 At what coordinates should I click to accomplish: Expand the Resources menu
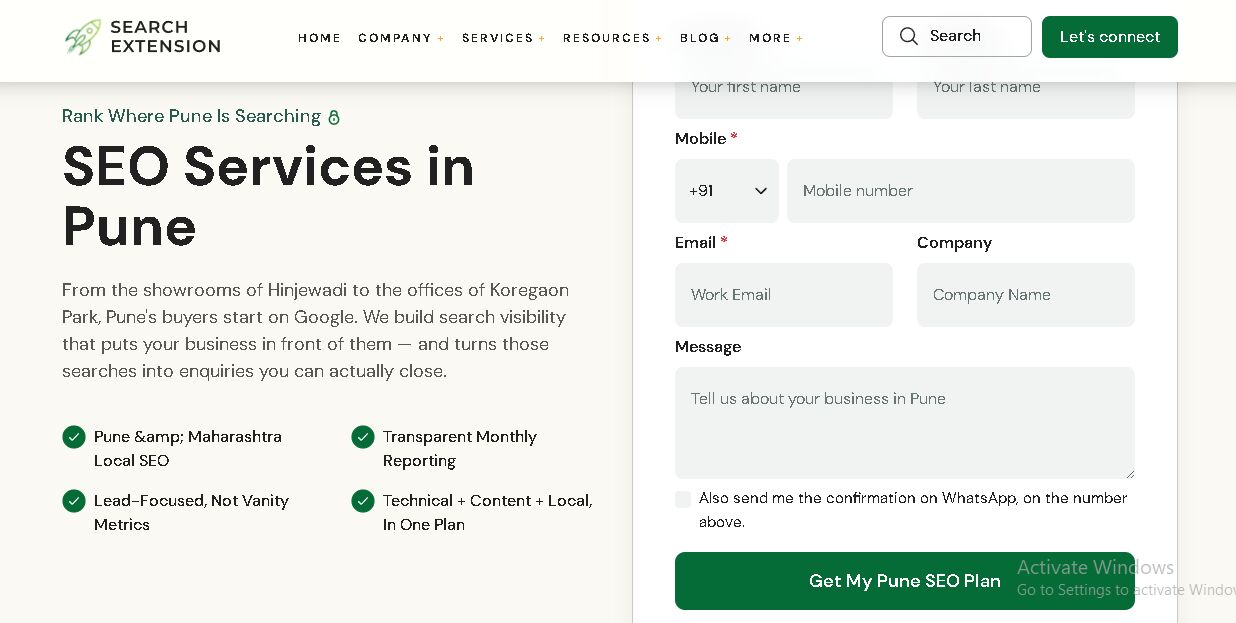[612, 38]
